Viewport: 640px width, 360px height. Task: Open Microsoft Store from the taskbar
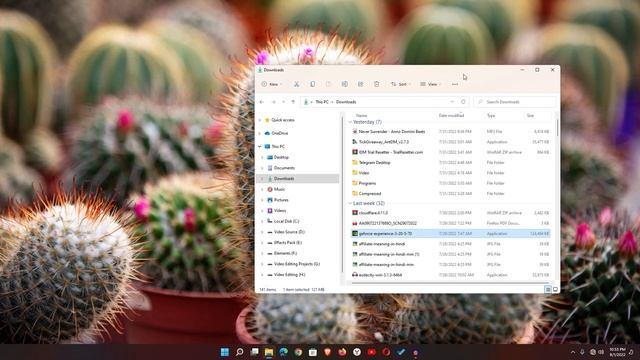click(313, 352)
